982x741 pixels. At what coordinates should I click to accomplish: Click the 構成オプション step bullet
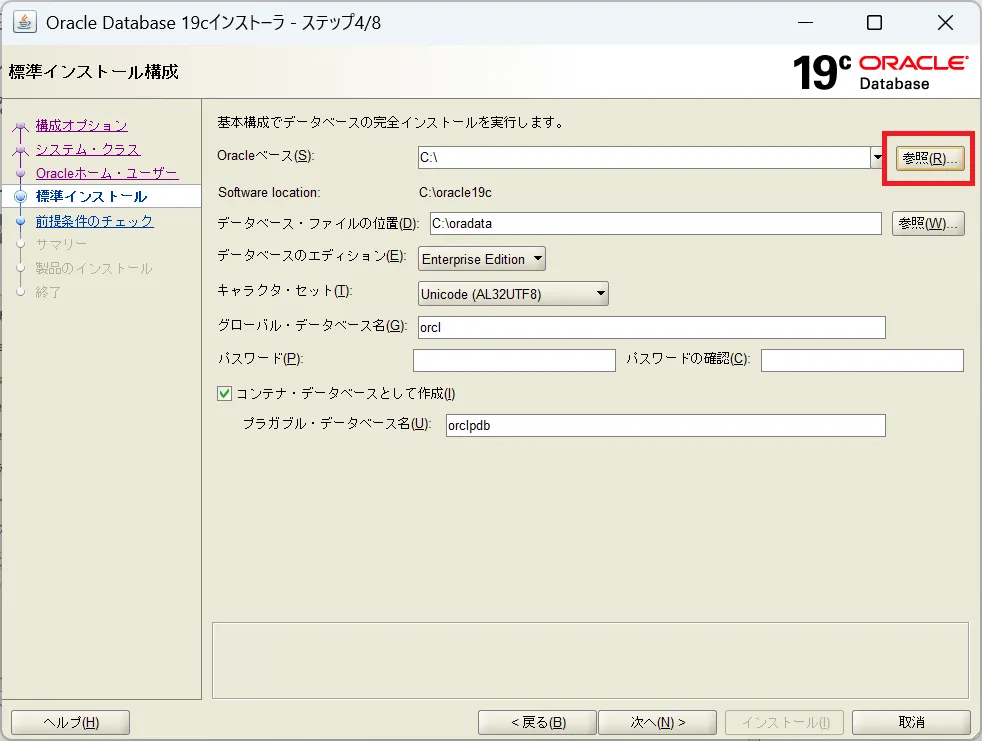(21, 127)
